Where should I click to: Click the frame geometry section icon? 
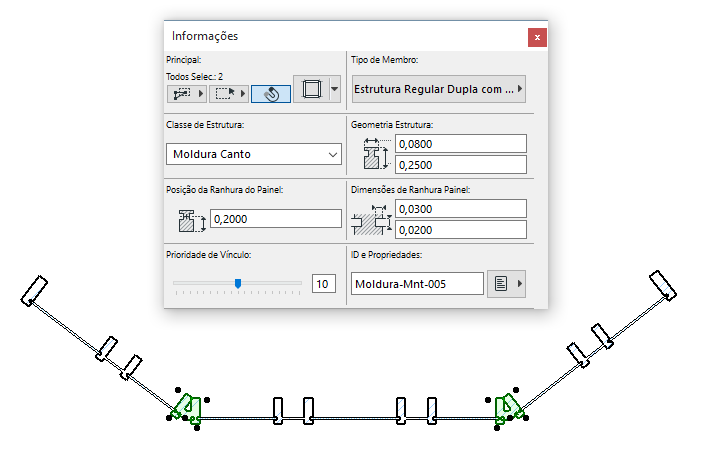point(376,154)
